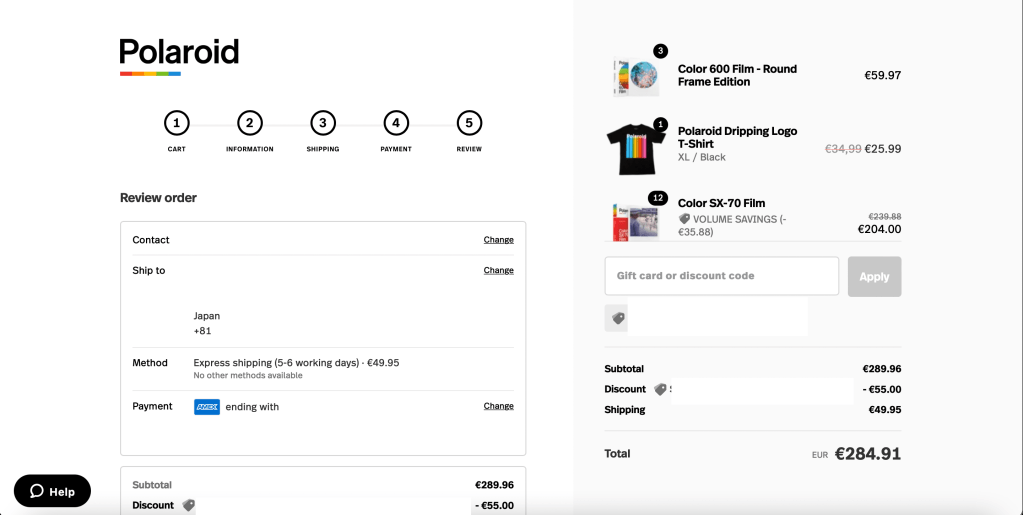
Task: Return to step 4 Payment
Action: pos(396,123)
